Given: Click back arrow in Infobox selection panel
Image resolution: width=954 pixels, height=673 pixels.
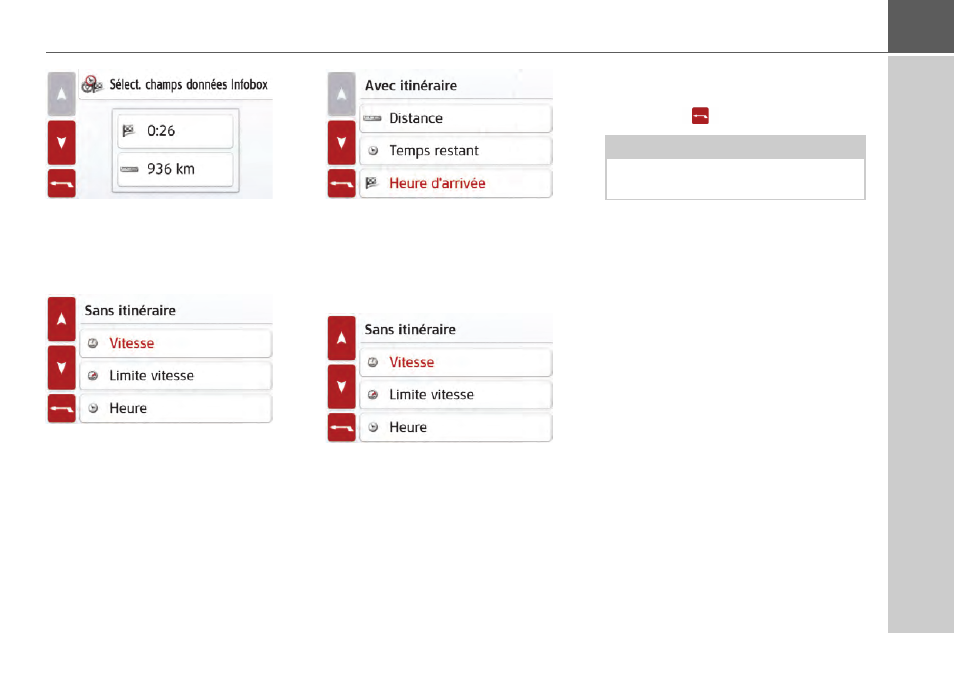Looking at the screenshot, I should [61, 184].
